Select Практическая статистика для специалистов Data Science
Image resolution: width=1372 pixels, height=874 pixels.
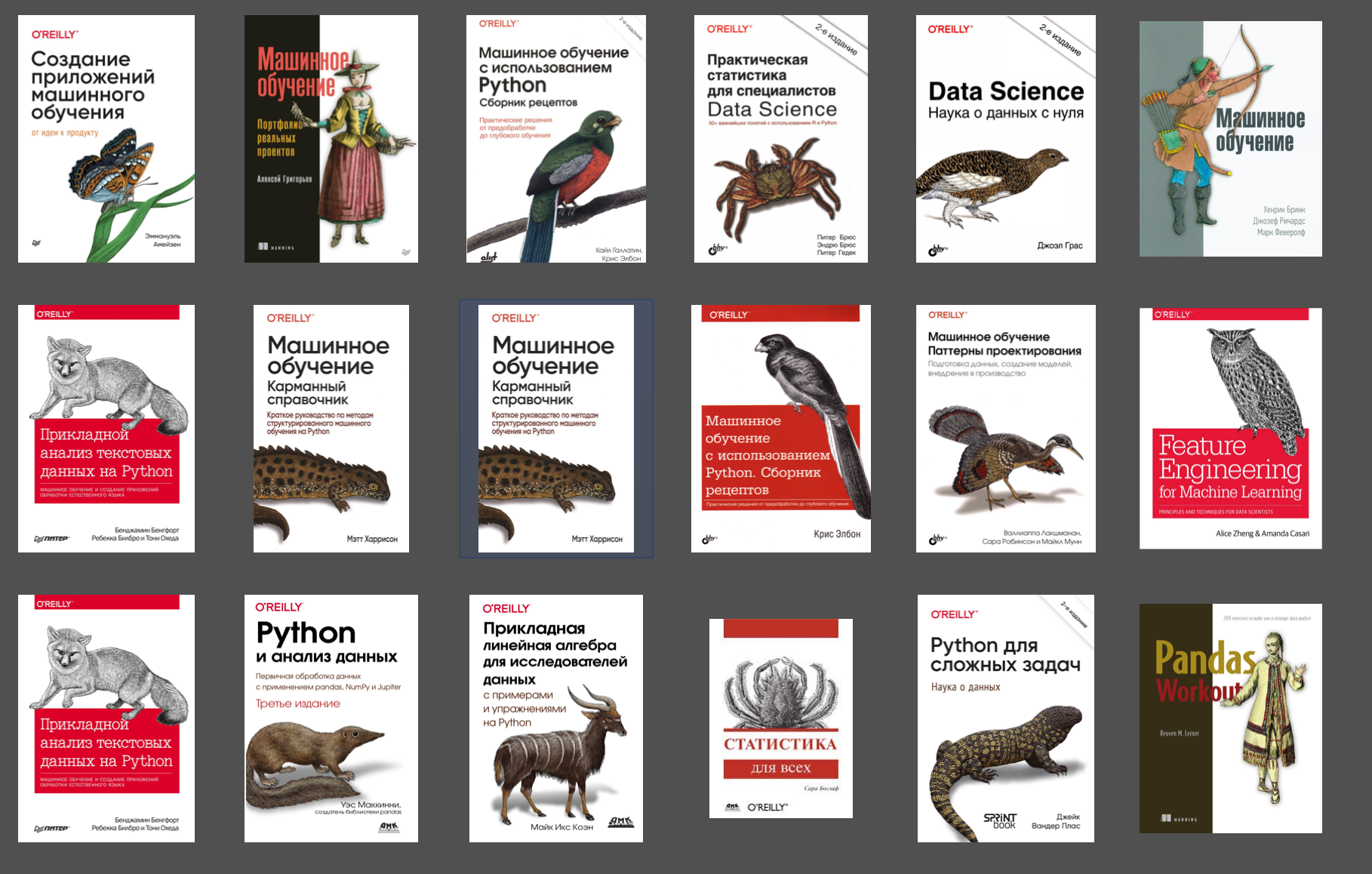781,139
